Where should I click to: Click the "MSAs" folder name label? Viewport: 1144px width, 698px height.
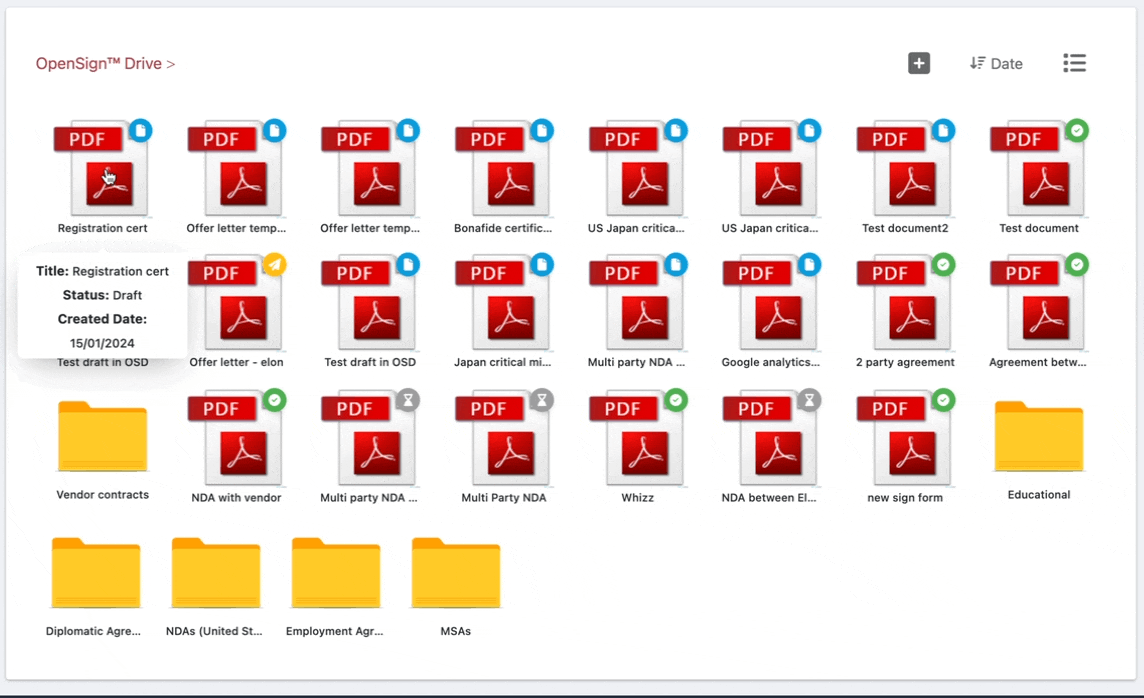tap(455, 631)
